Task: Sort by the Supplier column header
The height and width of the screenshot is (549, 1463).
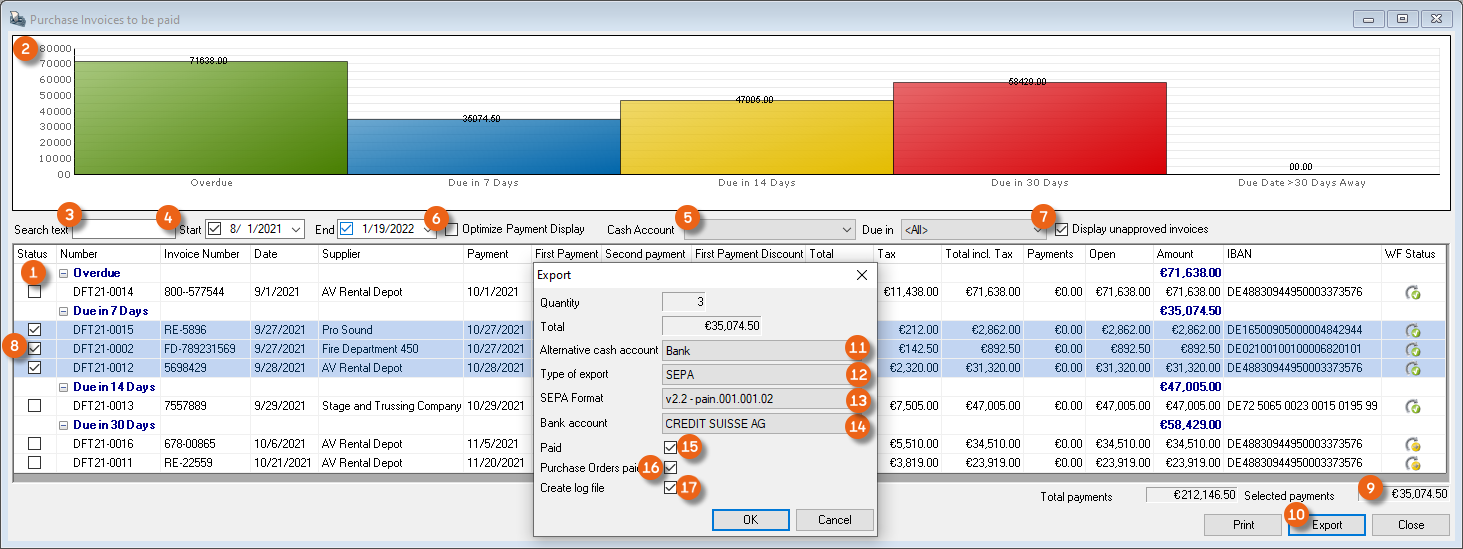Action: 390,254
